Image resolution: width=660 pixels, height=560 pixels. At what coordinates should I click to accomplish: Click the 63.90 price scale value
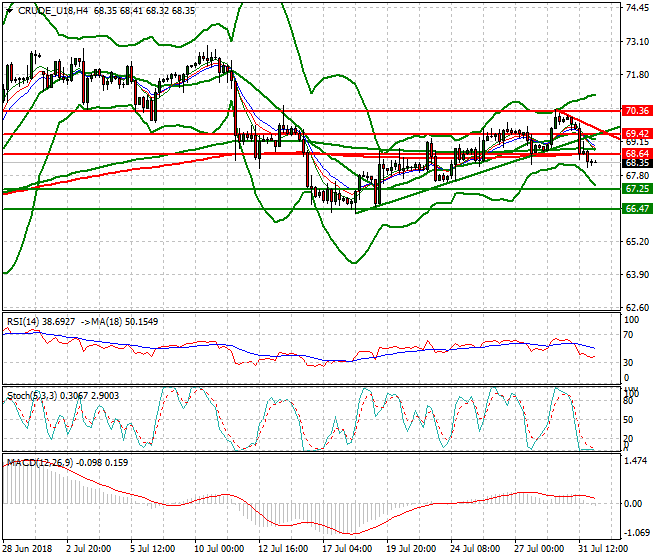(637, 275)
